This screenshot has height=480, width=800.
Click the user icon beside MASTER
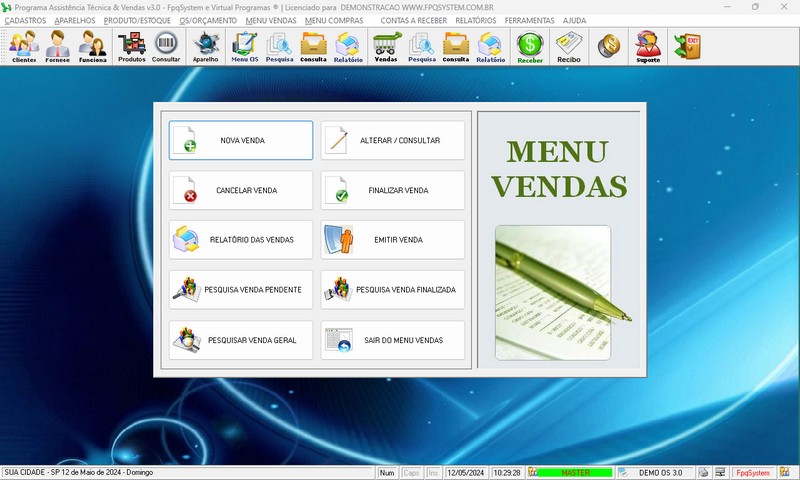(x=533, y=472)
